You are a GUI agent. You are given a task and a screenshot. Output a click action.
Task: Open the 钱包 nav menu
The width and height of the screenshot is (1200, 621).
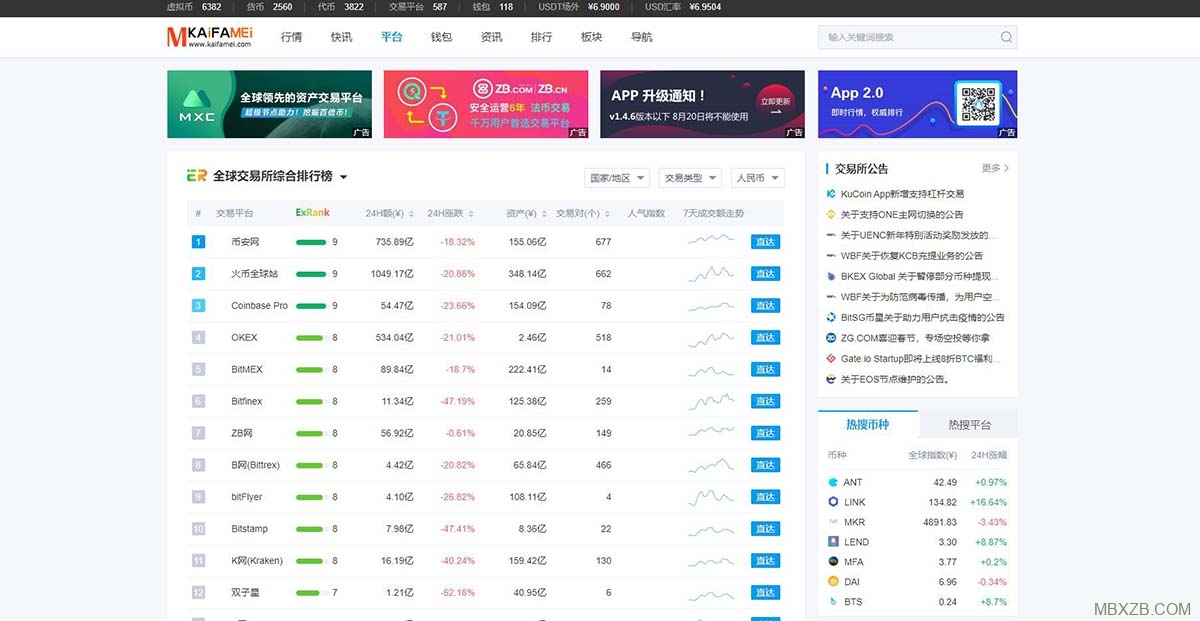click(441, 37)
